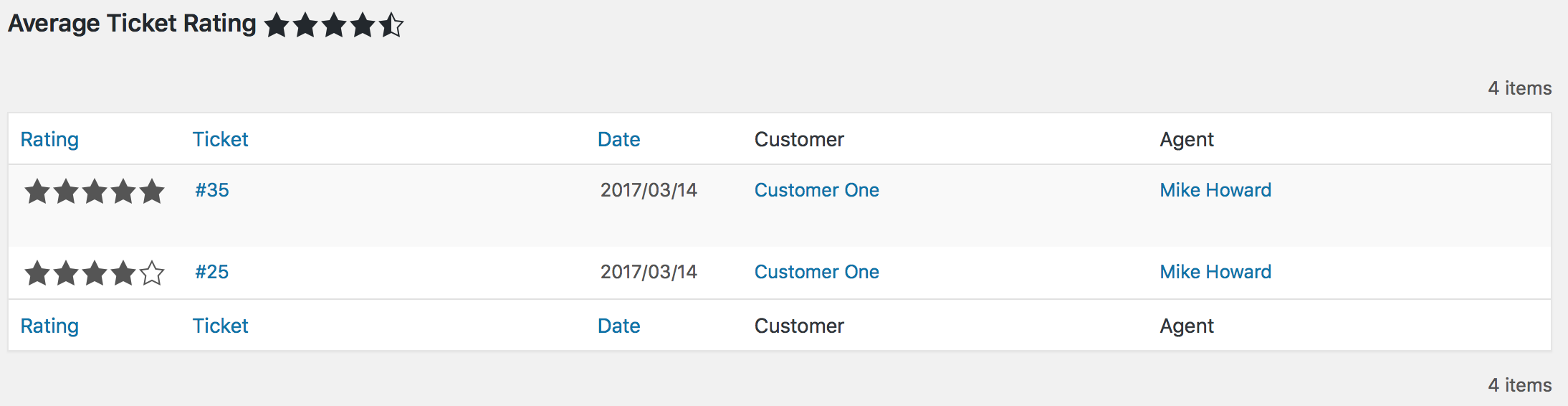1568x406 pixels.
Task: Open agent Mike Howard on the #35 row
Action: click(x=1215, y=190)
